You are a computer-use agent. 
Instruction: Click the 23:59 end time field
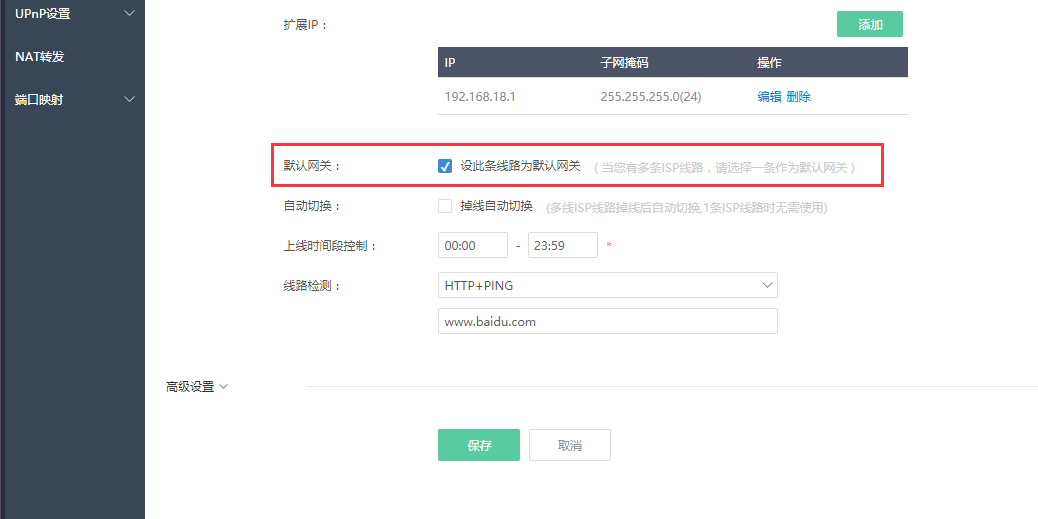click(563, 246)
